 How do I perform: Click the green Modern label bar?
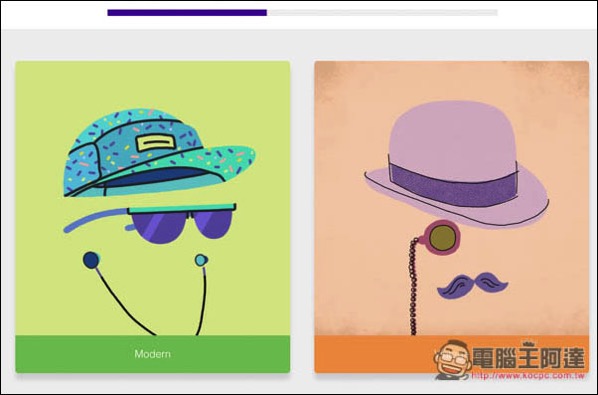[153, 354]
